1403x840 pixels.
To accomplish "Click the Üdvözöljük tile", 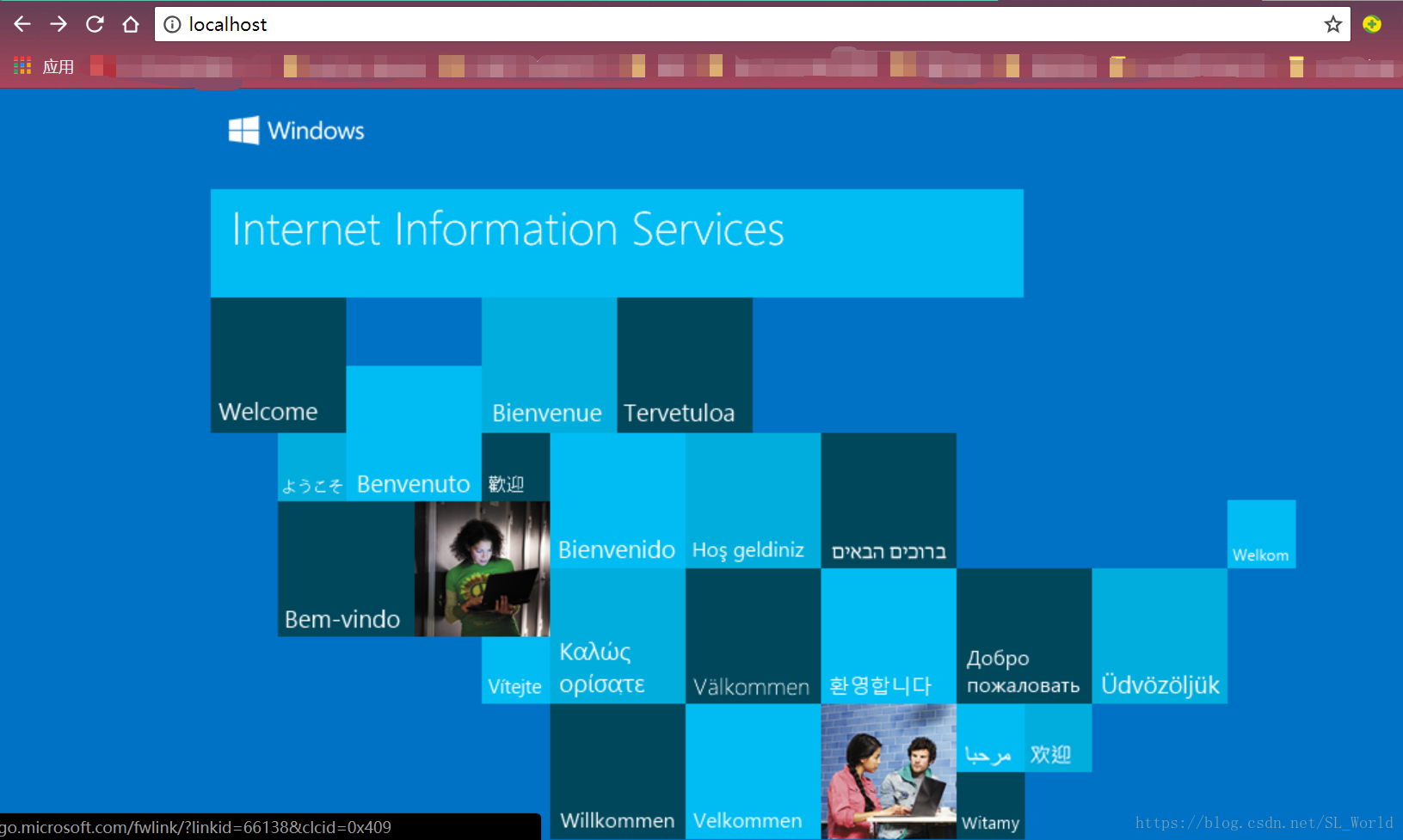I will pos(1160,635).
